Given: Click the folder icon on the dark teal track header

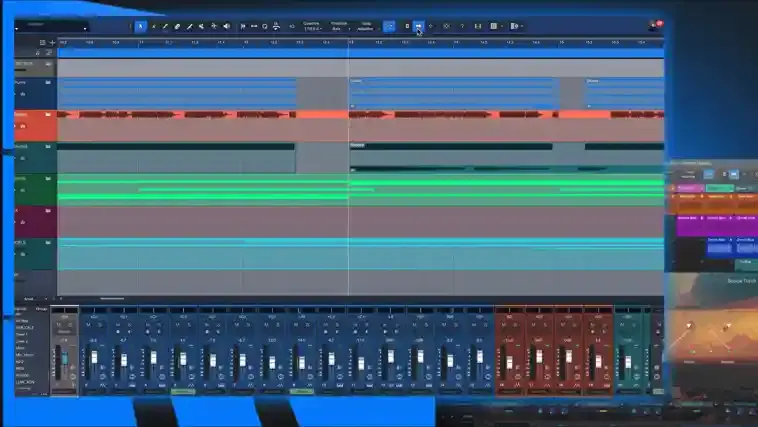Looking at the screenshot, I should click(x=48, y=147).
